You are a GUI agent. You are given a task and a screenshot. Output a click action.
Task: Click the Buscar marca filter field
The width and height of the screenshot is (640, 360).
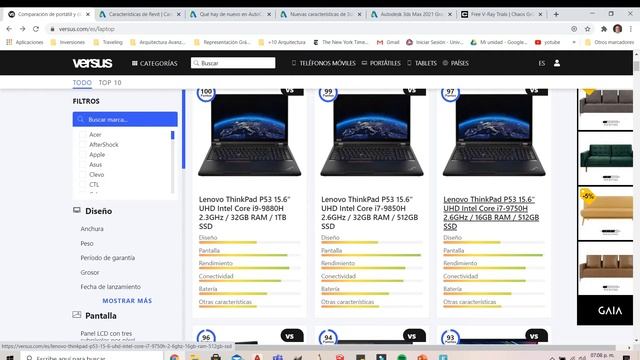pyautogui.click(x=125, y=119)
